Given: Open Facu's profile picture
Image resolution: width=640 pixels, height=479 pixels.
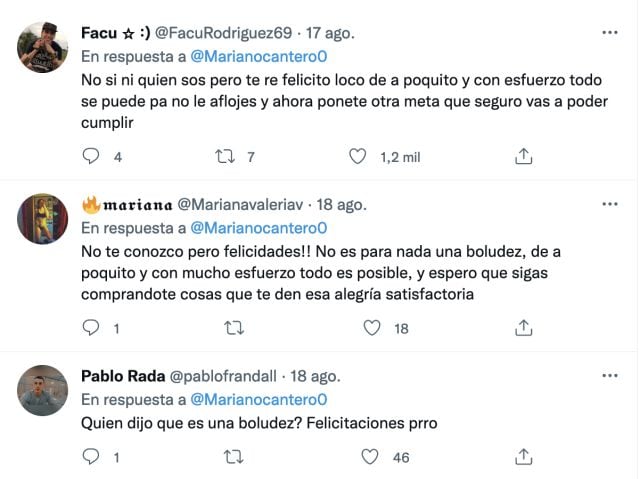Looking at the screenshot, I should (43, 47).
